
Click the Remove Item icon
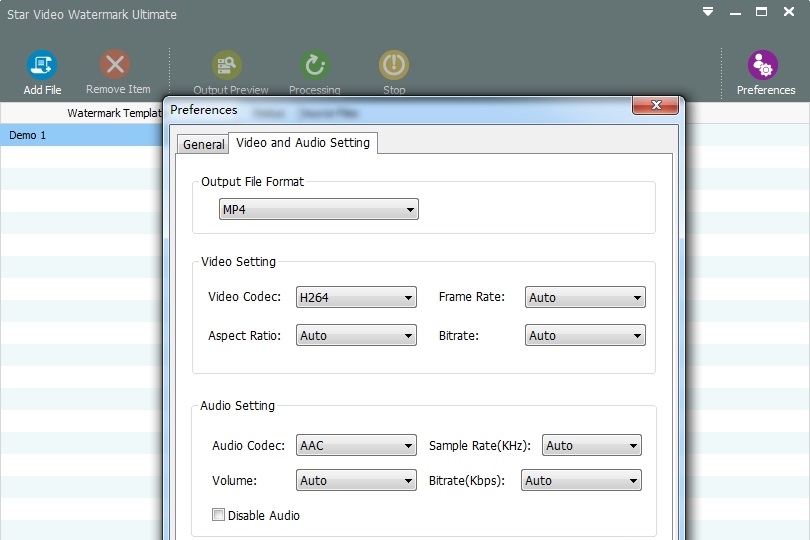tap(116, 66)
